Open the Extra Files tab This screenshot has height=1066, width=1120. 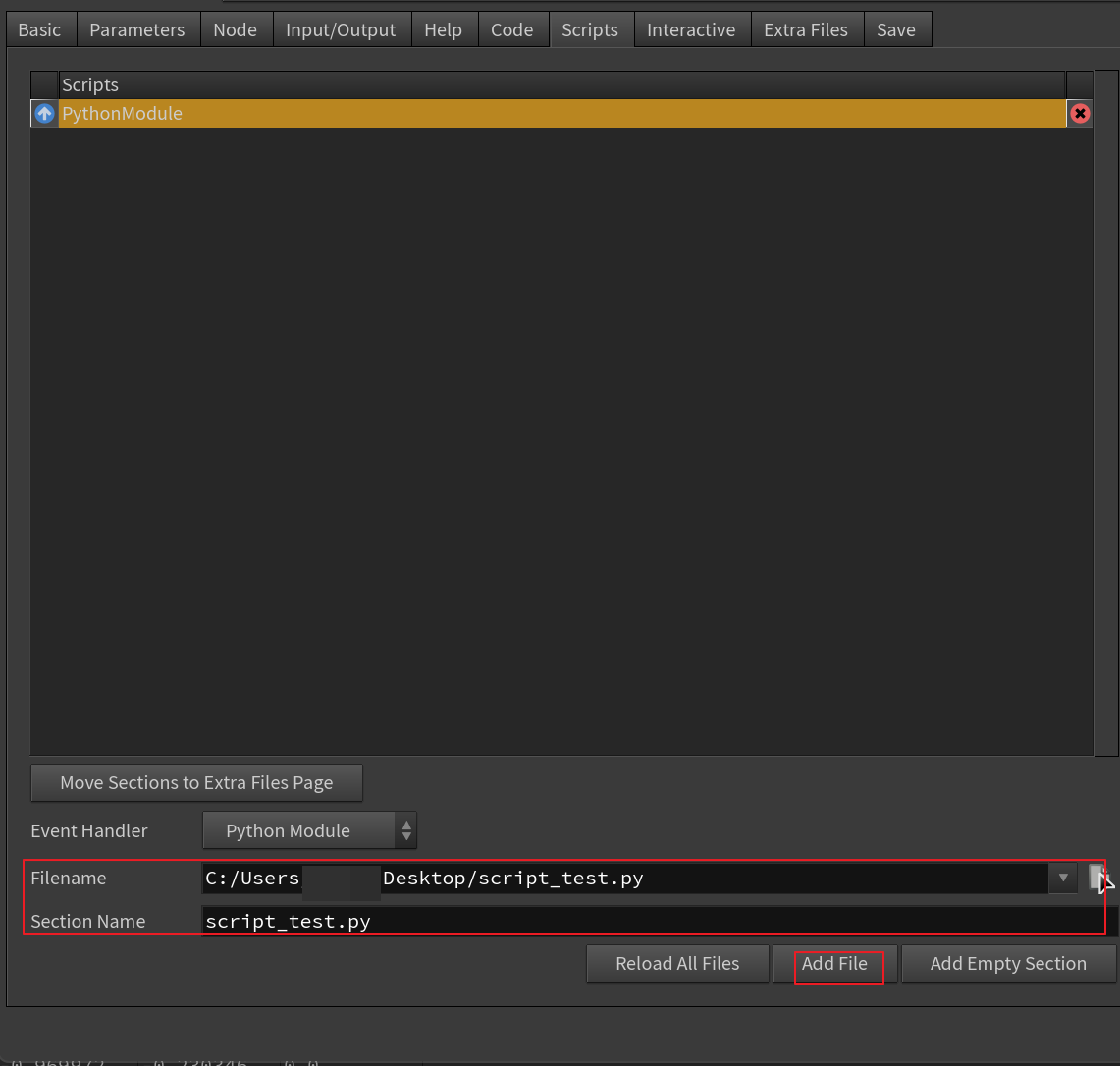click(806, 30)
